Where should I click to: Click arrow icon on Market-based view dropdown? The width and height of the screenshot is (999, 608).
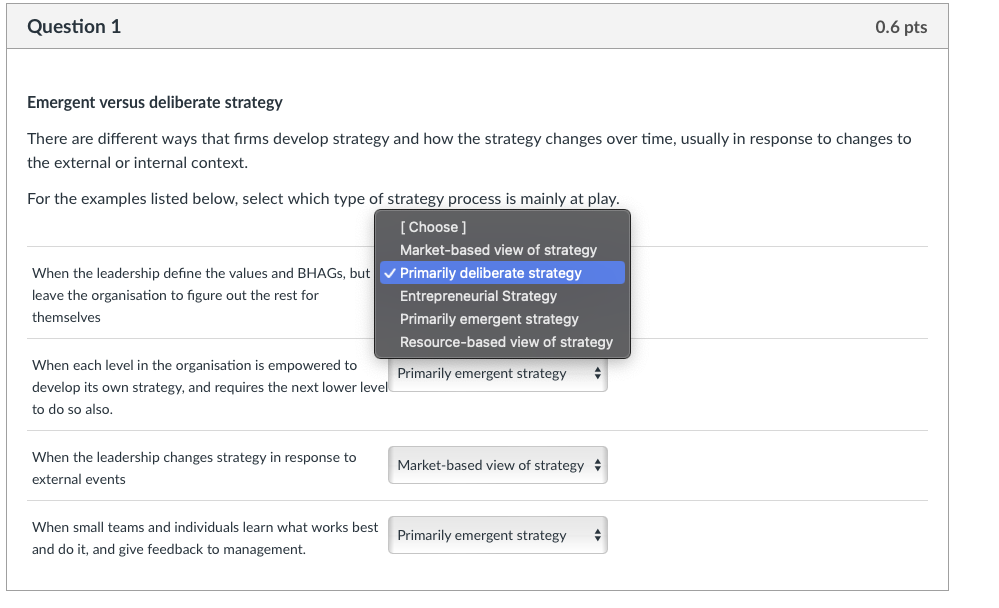click(597, 465)
